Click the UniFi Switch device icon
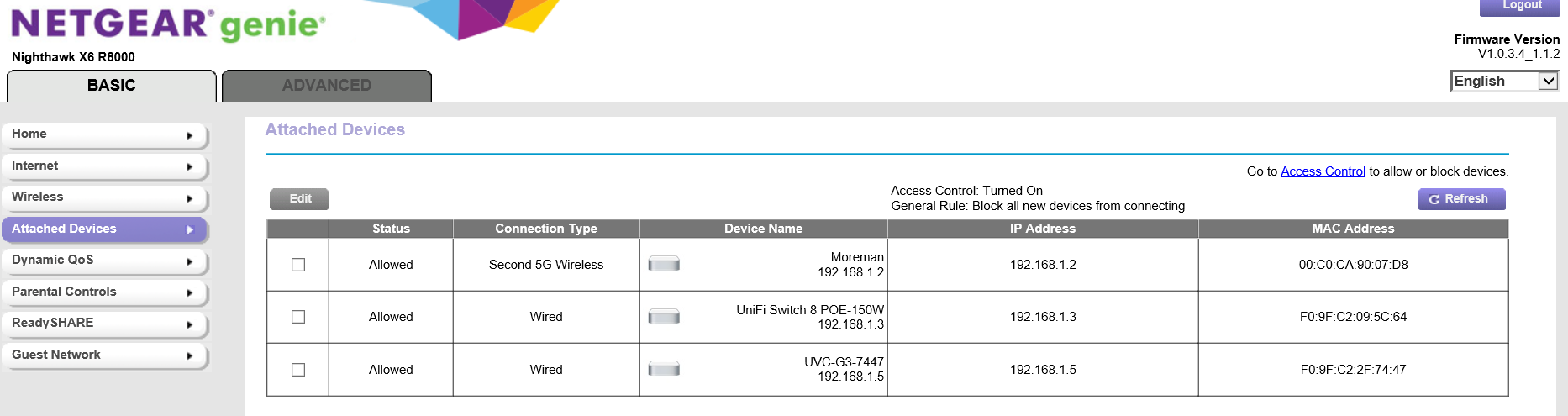This screenshot has width=1568, height=416. tap(664, 317)
